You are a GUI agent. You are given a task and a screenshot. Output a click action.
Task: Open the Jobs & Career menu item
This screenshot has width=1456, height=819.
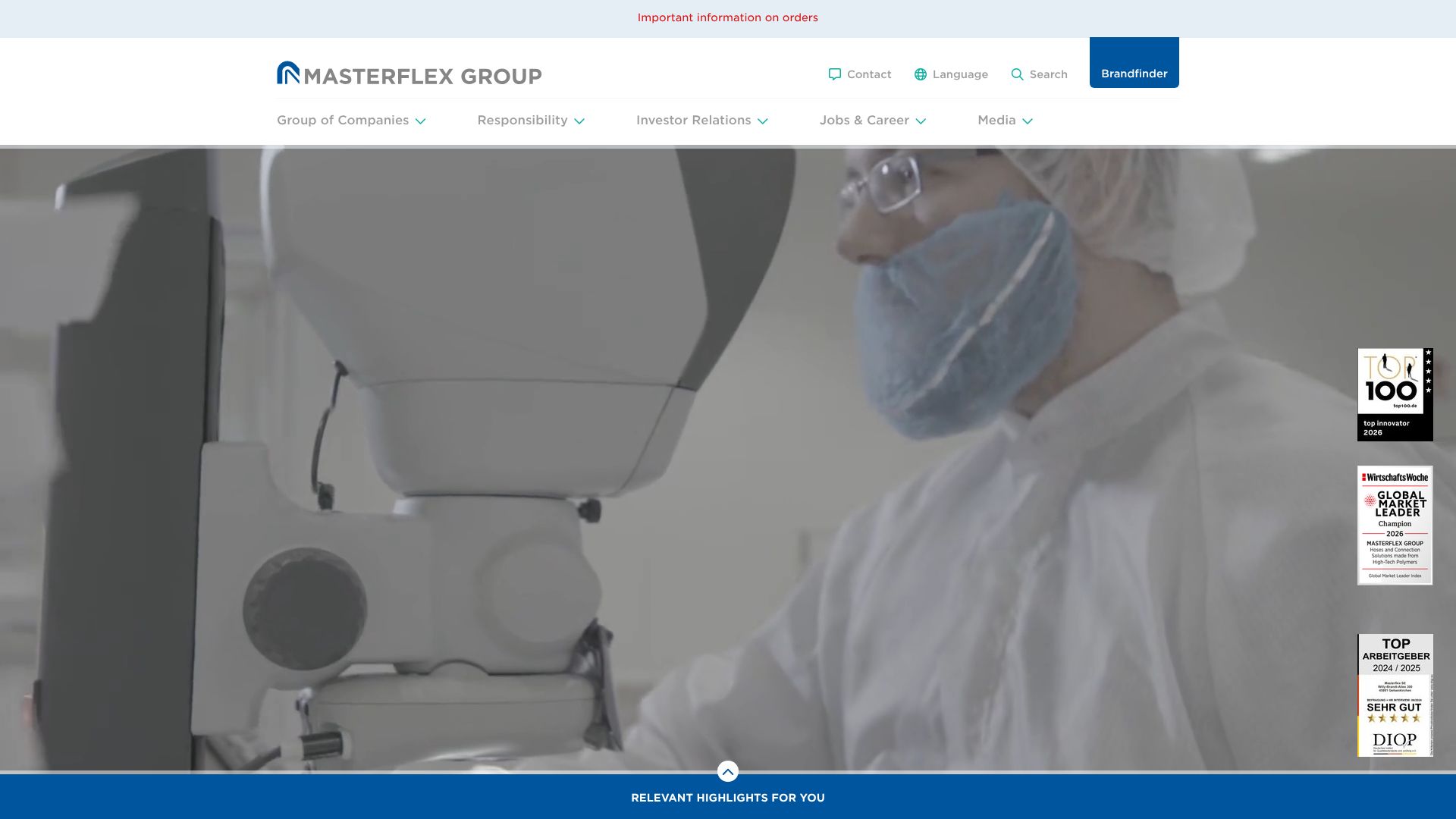click(864, 120)
